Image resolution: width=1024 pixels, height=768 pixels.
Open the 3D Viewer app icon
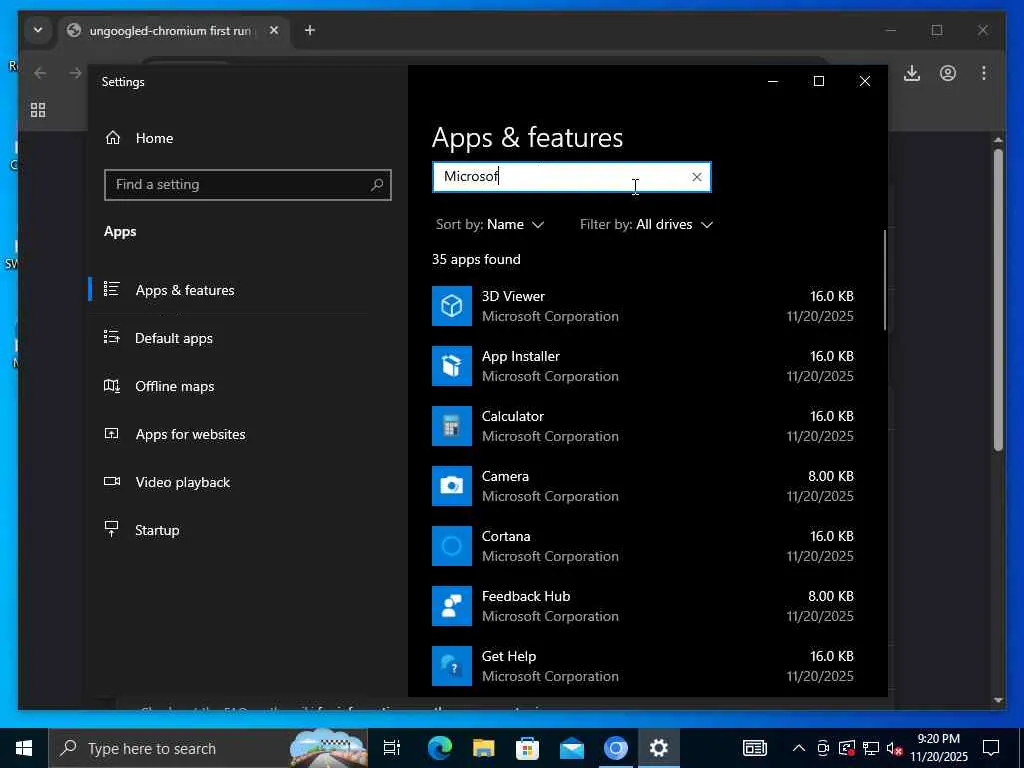tap(451, 306)
